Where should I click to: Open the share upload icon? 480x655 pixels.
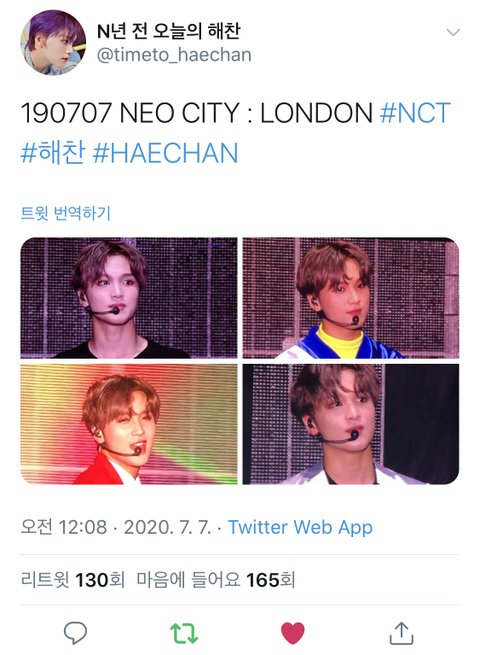coord(401,633)
